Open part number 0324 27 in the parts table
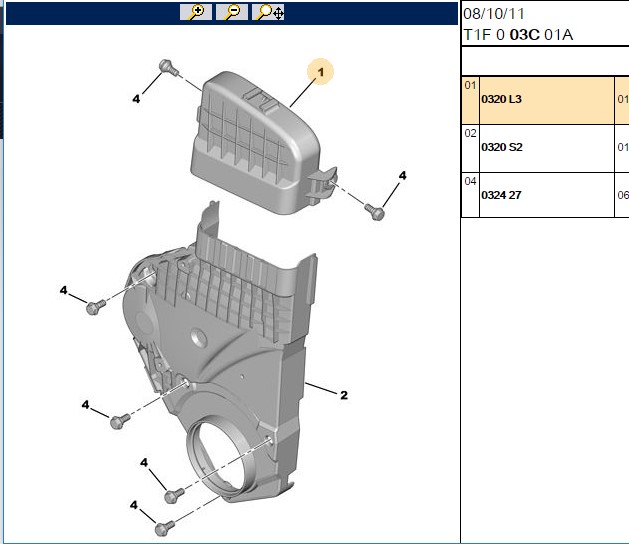This screenshot has width=629, height=544. (501, 195)
